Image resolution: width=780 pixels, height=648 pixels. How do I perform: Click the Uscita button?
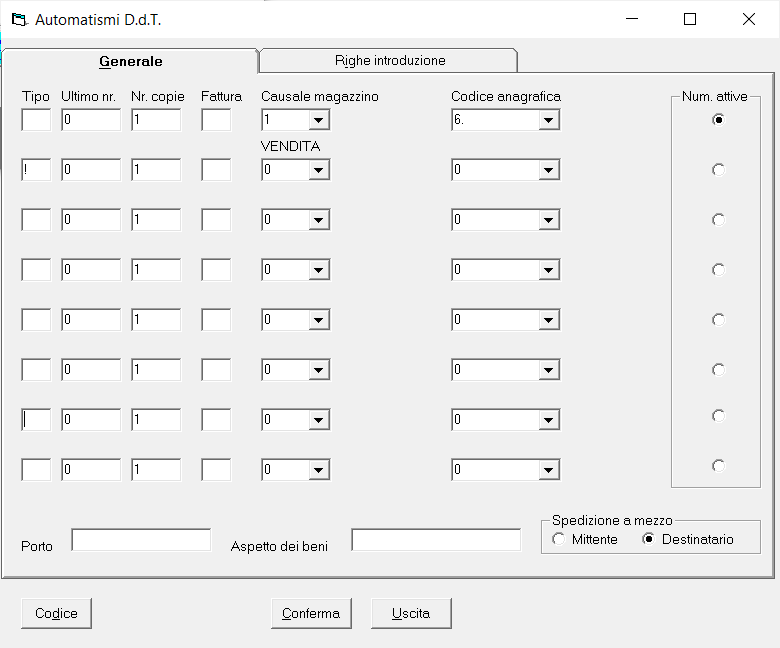pos(411,613)
